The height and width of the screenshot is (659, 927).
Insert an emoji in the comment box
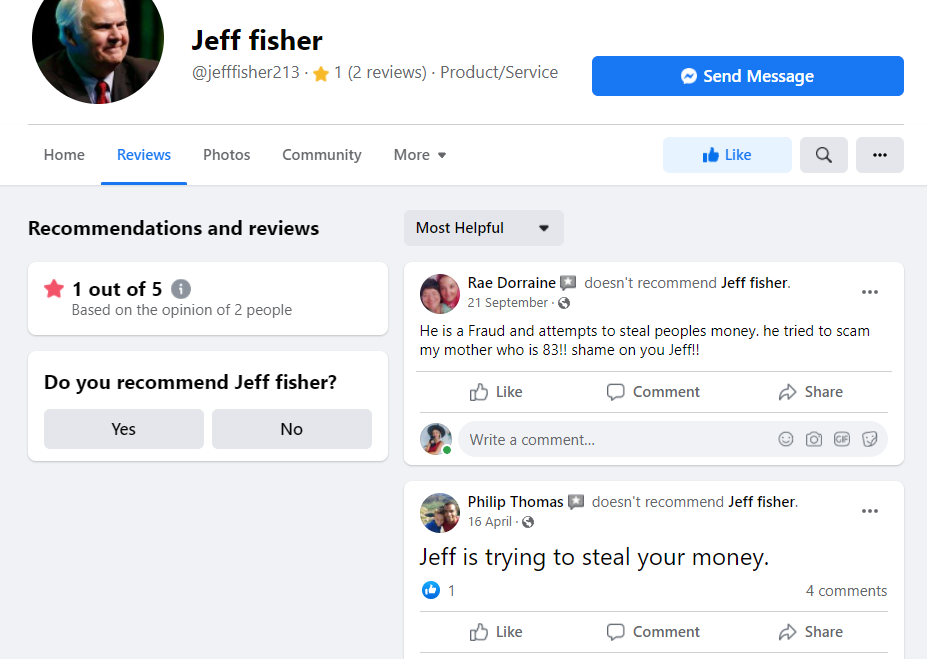coord(786,439)
